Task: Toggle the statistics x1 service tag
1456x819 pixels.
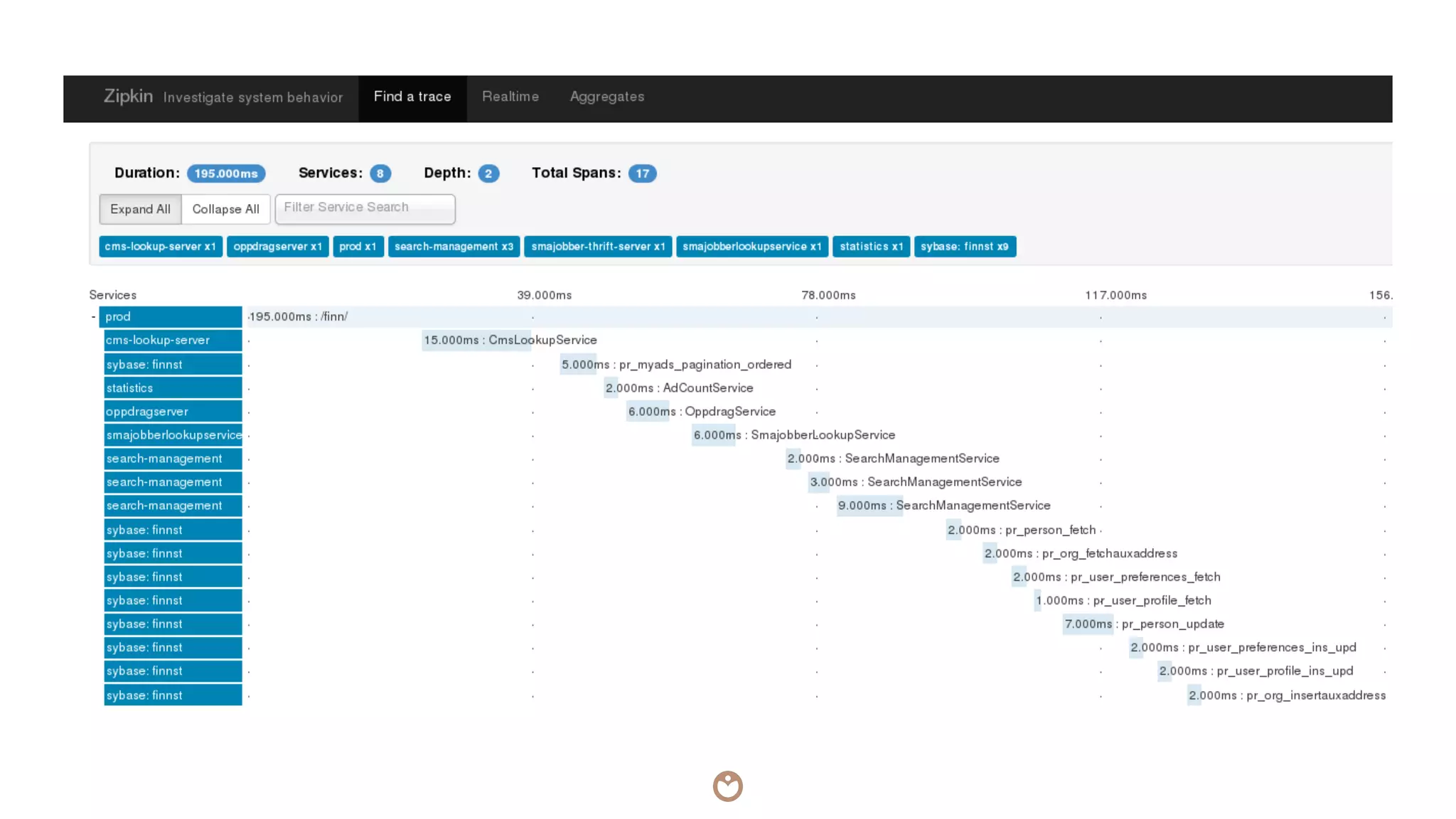Action: tap(871, 247)
